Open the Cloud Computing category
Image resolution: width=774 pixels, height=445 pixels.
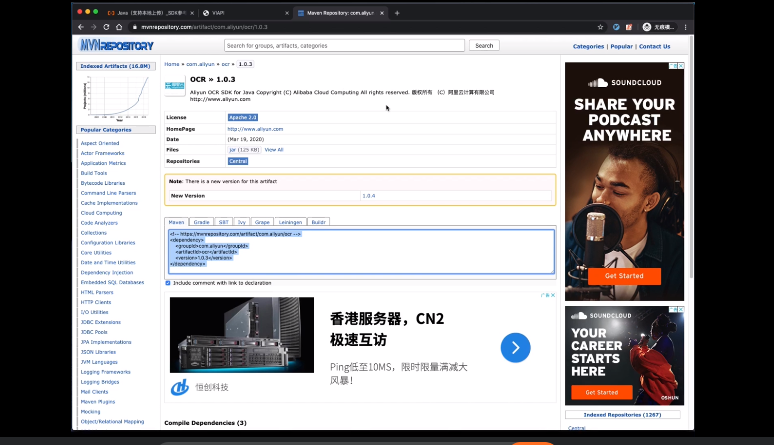click(101, 213)
